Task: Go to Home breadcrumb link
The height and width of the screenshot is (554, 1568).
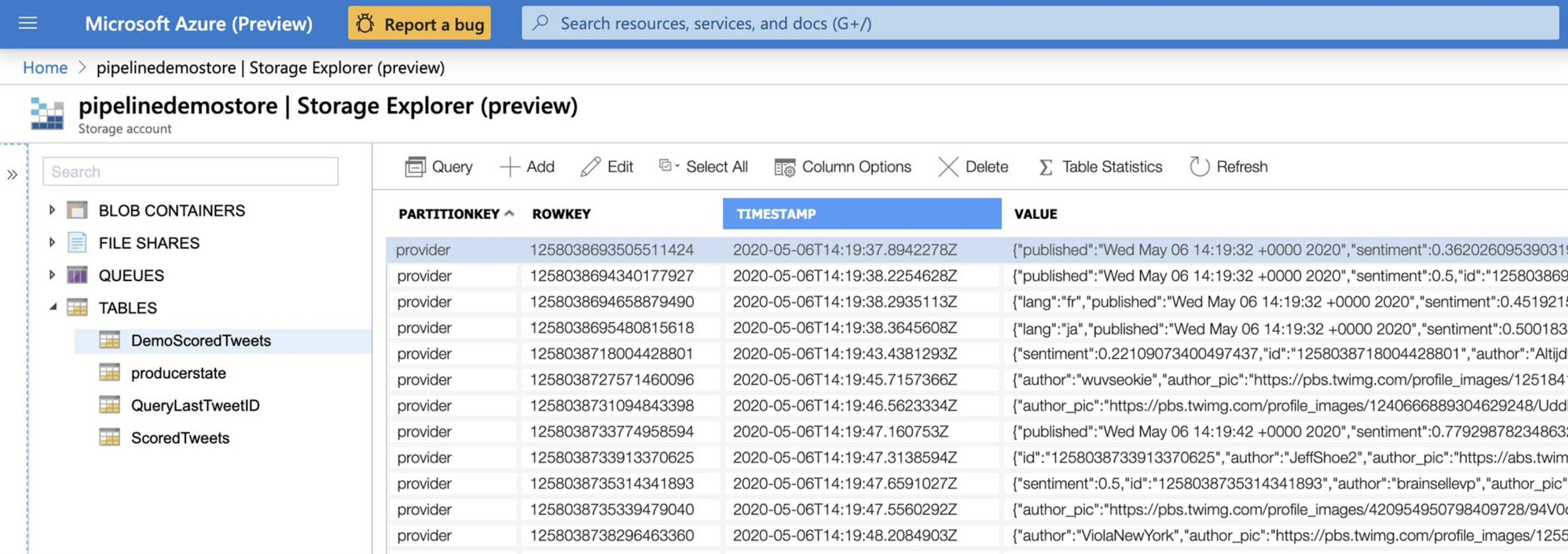Action: pos(45,68)
